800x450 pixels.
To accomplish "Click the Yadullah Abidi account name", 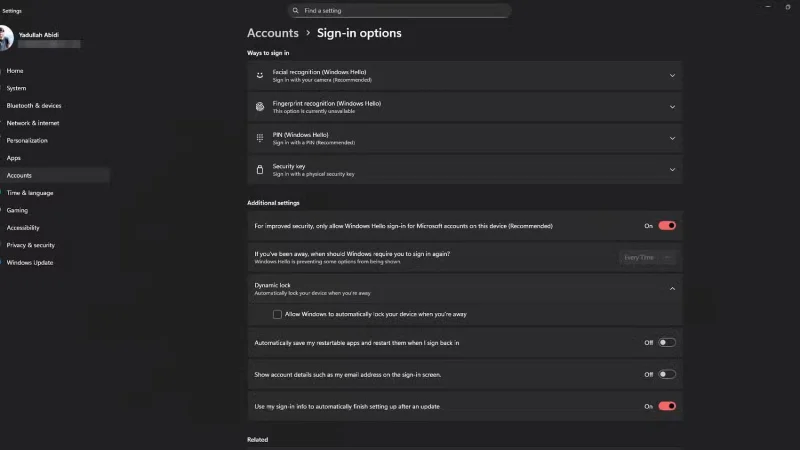I will (x=39, y=35).
